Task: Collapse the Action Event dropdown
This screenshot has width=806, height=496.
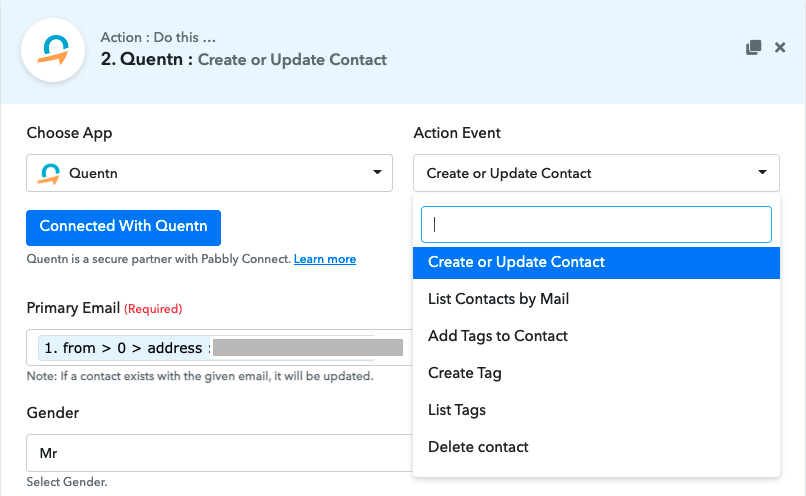Action: click(762, 172)
